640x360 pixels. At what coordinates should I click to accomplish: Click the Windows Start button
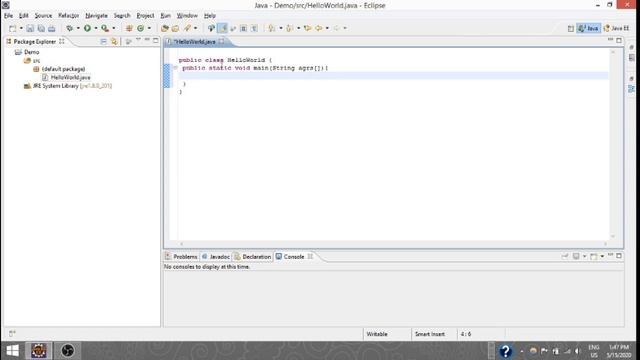click(x=12, y=351)
